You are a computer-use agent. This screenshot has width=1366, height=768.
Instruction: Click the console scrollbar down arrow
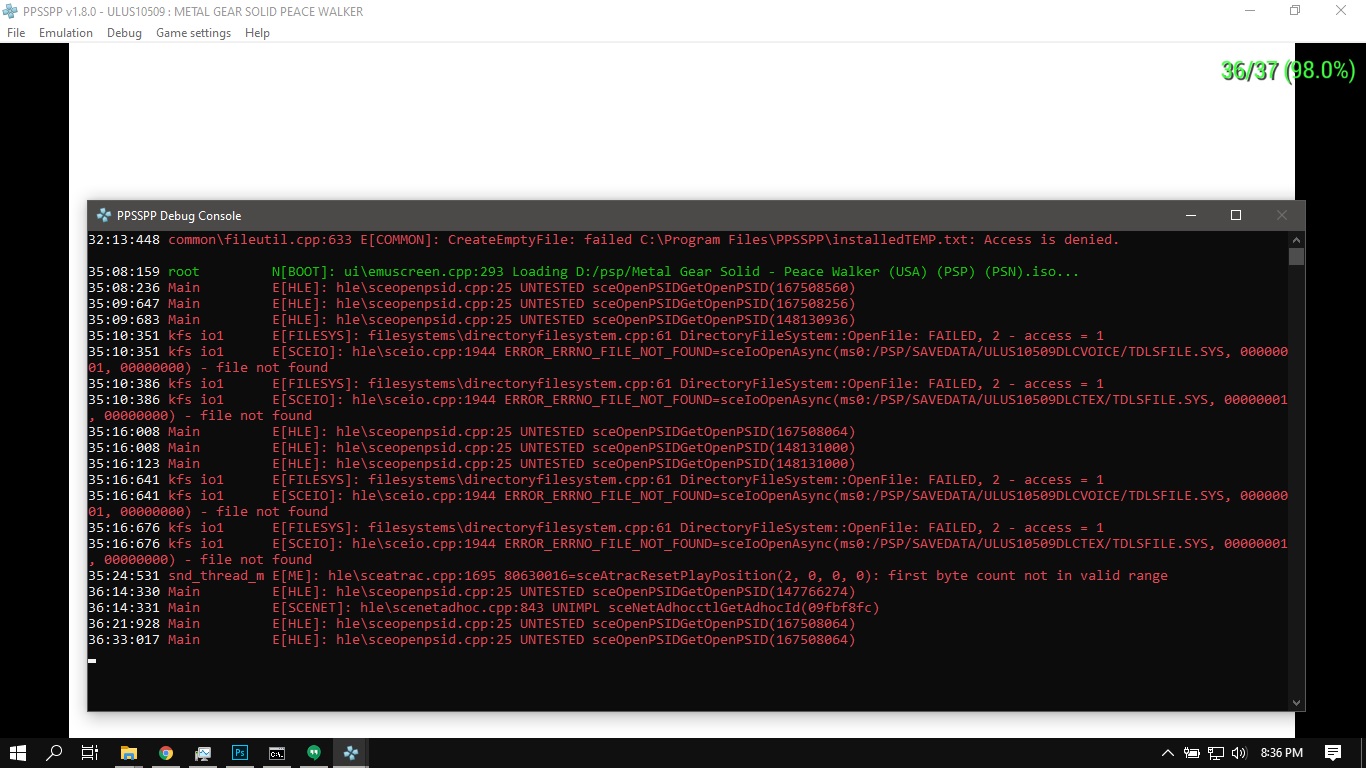click(1296, 703)
